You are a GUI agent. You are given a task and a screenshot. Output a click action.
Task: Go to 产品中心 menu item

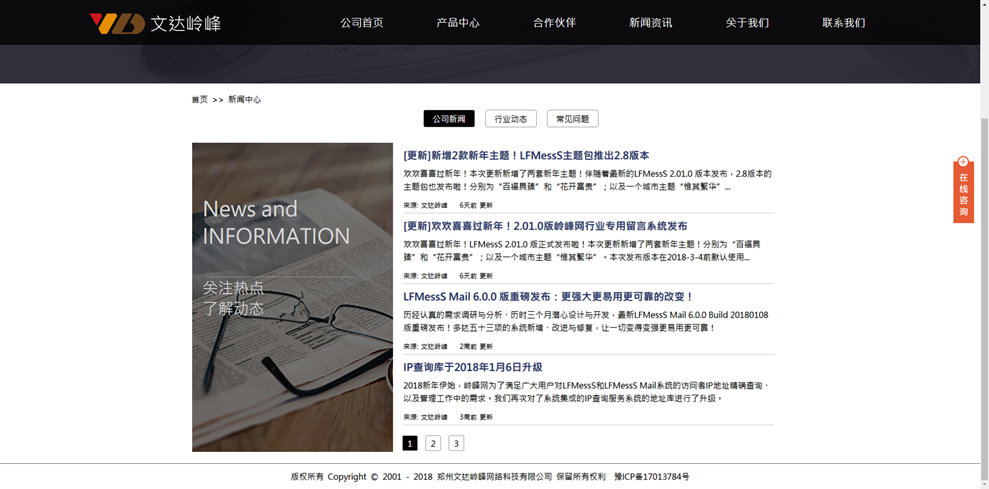pyautogui.click(x=458, y=23)
